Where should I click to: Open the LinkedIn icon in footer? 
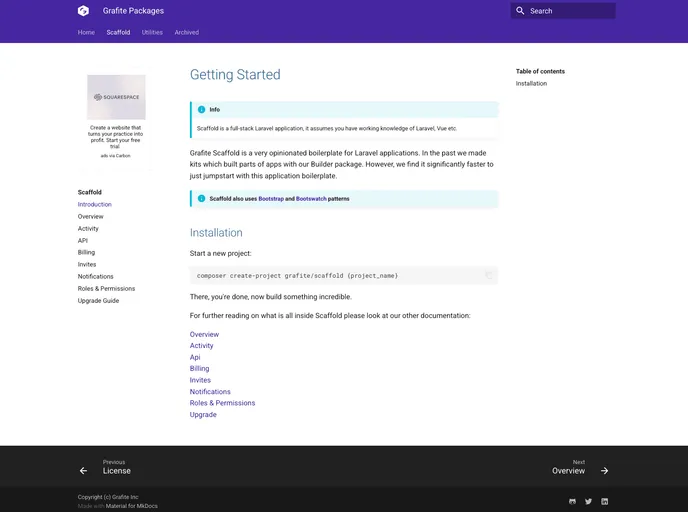605,501
